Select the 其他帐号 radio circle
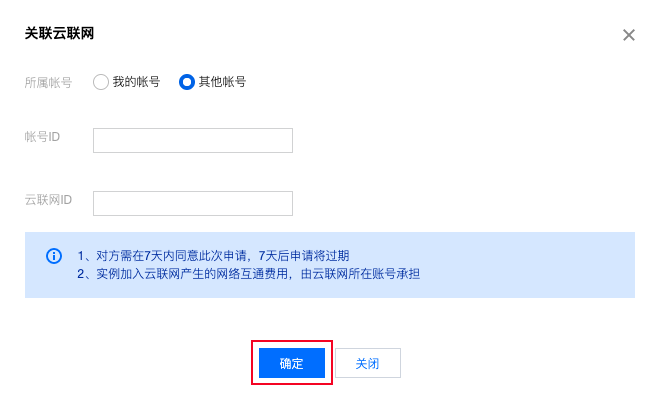Image resolution: width=654 pixels, height=400 pixels. [x=186, y=82]
